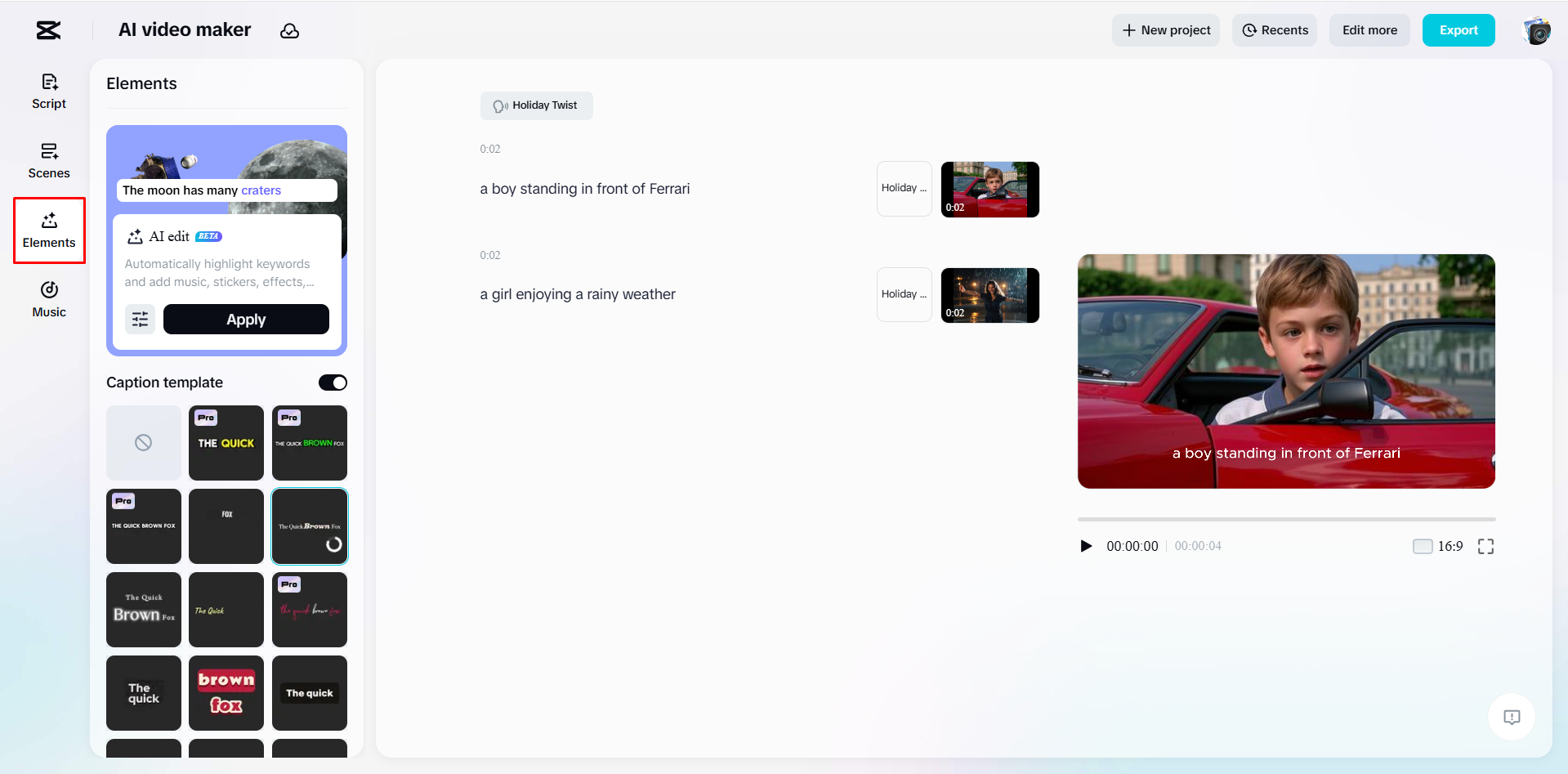This screenshot has height=774, width=1568.
Task: Click the profile avatar
Action: click(1538, 30)
